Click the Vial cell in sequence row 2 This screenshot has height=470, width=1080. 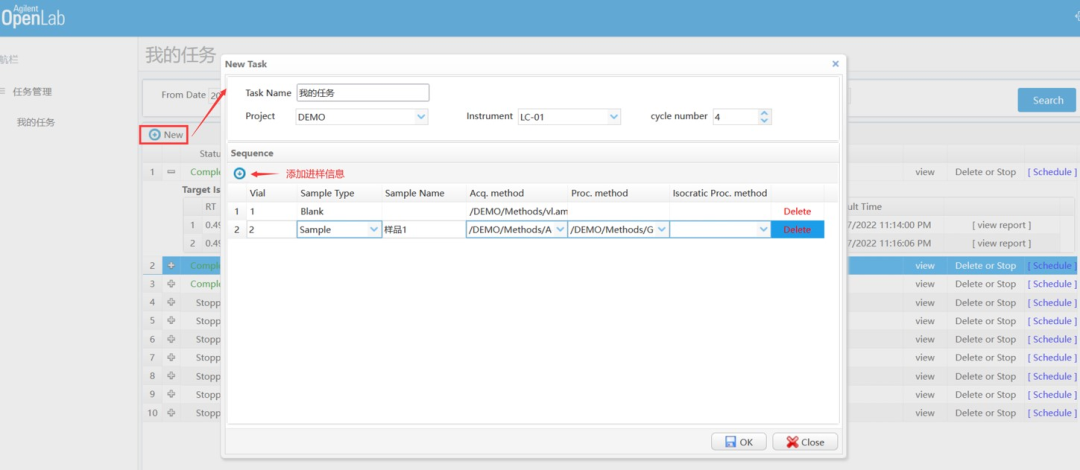pyautogui.click(x=271, y=229)
